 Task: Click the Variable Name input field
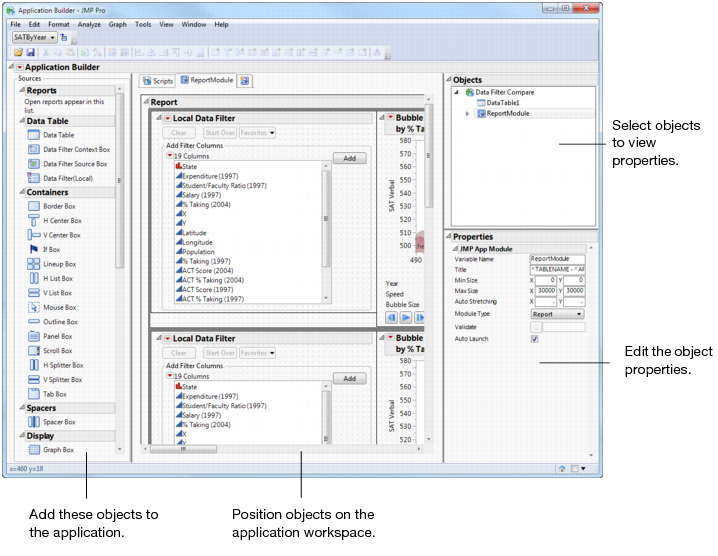pos(557,259)
